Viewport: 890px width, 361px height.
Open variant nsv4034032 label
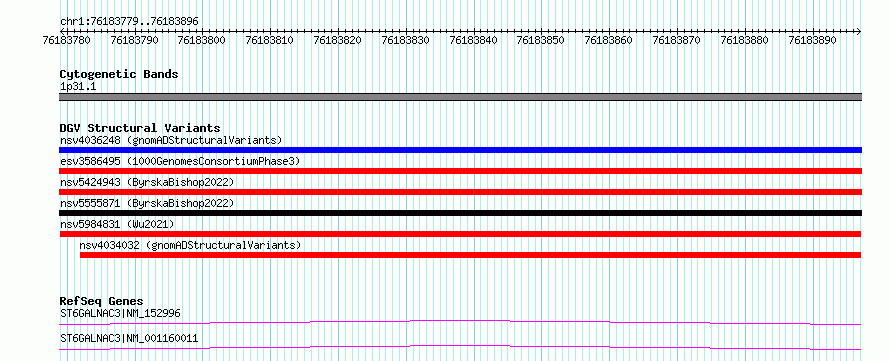point(190,245)
